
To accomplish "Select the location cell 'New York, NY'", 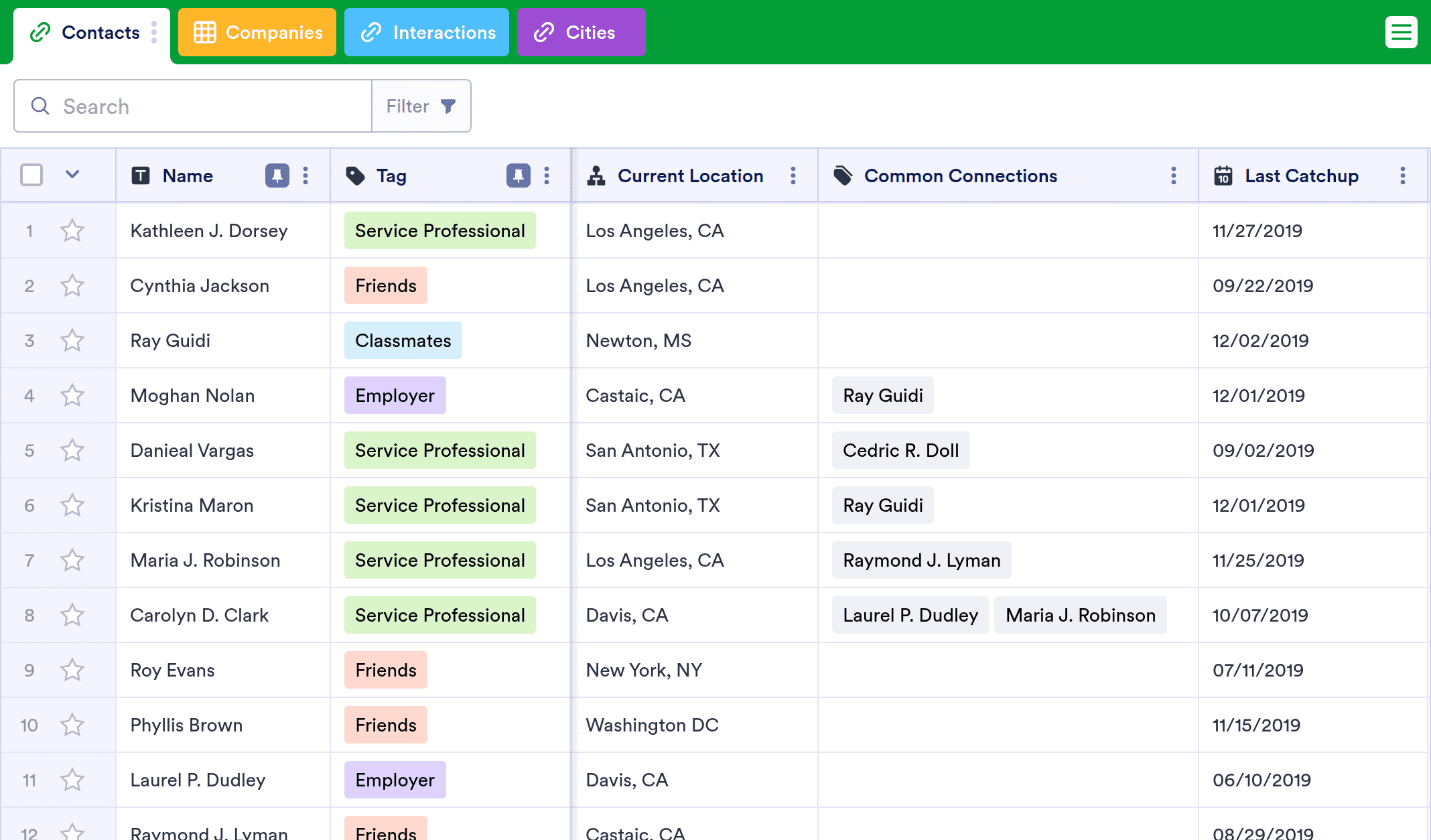I will point(695,670).
